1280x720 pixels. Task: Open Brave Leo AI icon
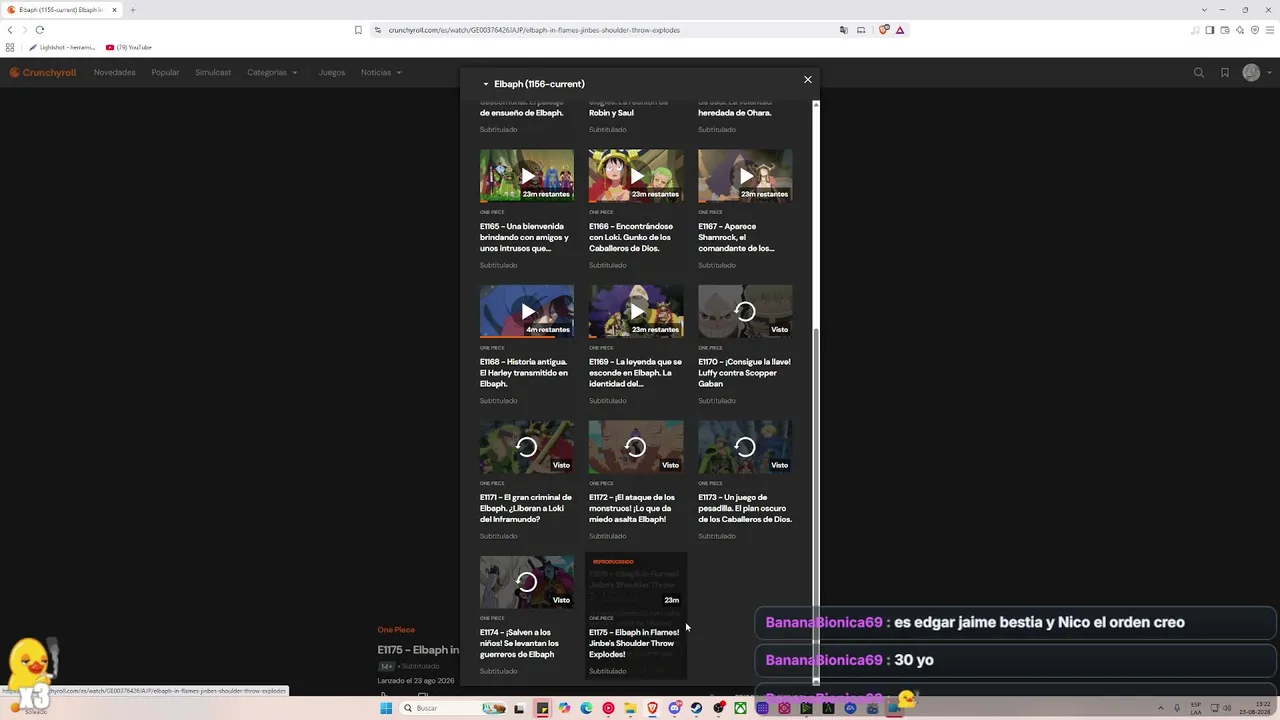pos(1240,30)
